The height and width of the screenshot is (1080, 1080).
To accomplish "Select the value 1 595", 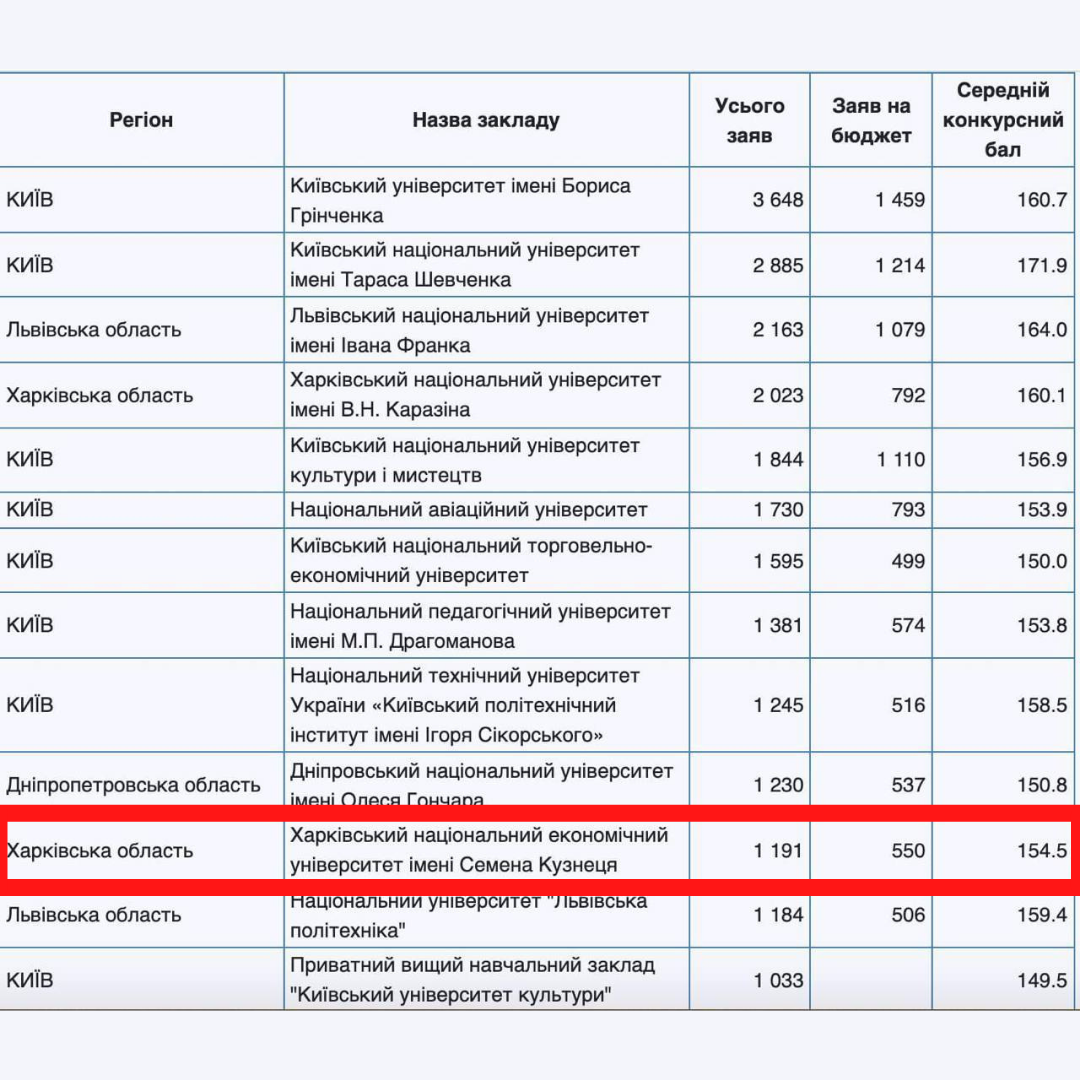I will click(778, 561).
